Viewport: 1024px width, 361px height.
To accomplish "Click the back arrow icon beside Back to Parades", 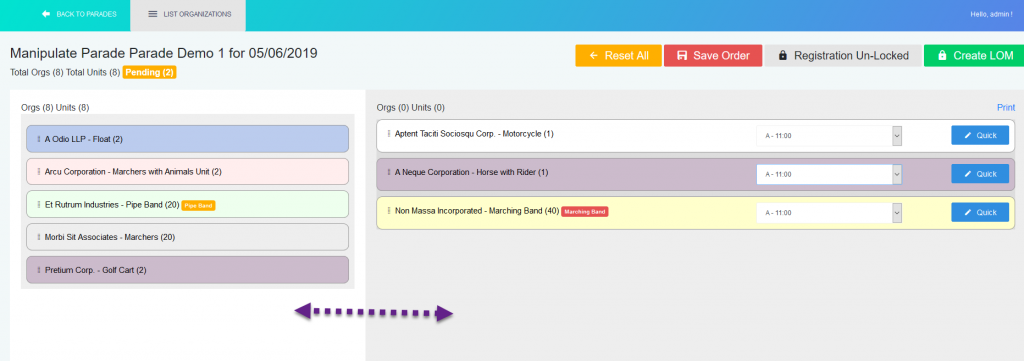I will [x=46, y=14].
